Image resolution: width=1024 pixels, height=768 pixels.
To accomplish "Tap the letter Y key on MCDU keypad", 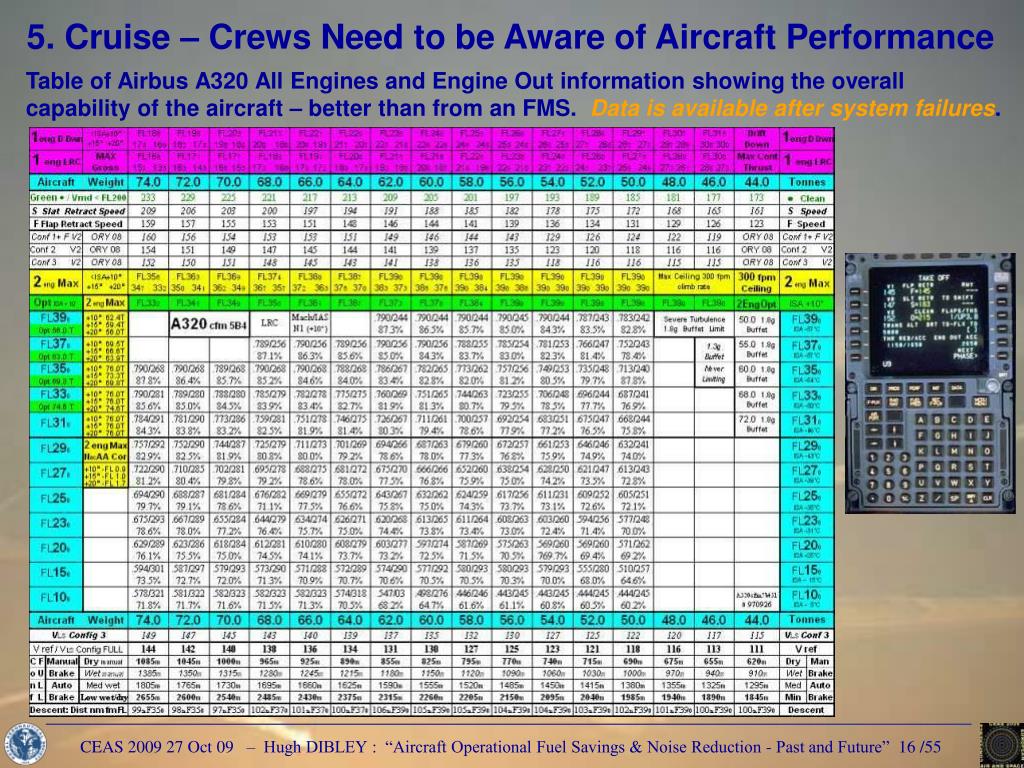I will click(989, 483).
